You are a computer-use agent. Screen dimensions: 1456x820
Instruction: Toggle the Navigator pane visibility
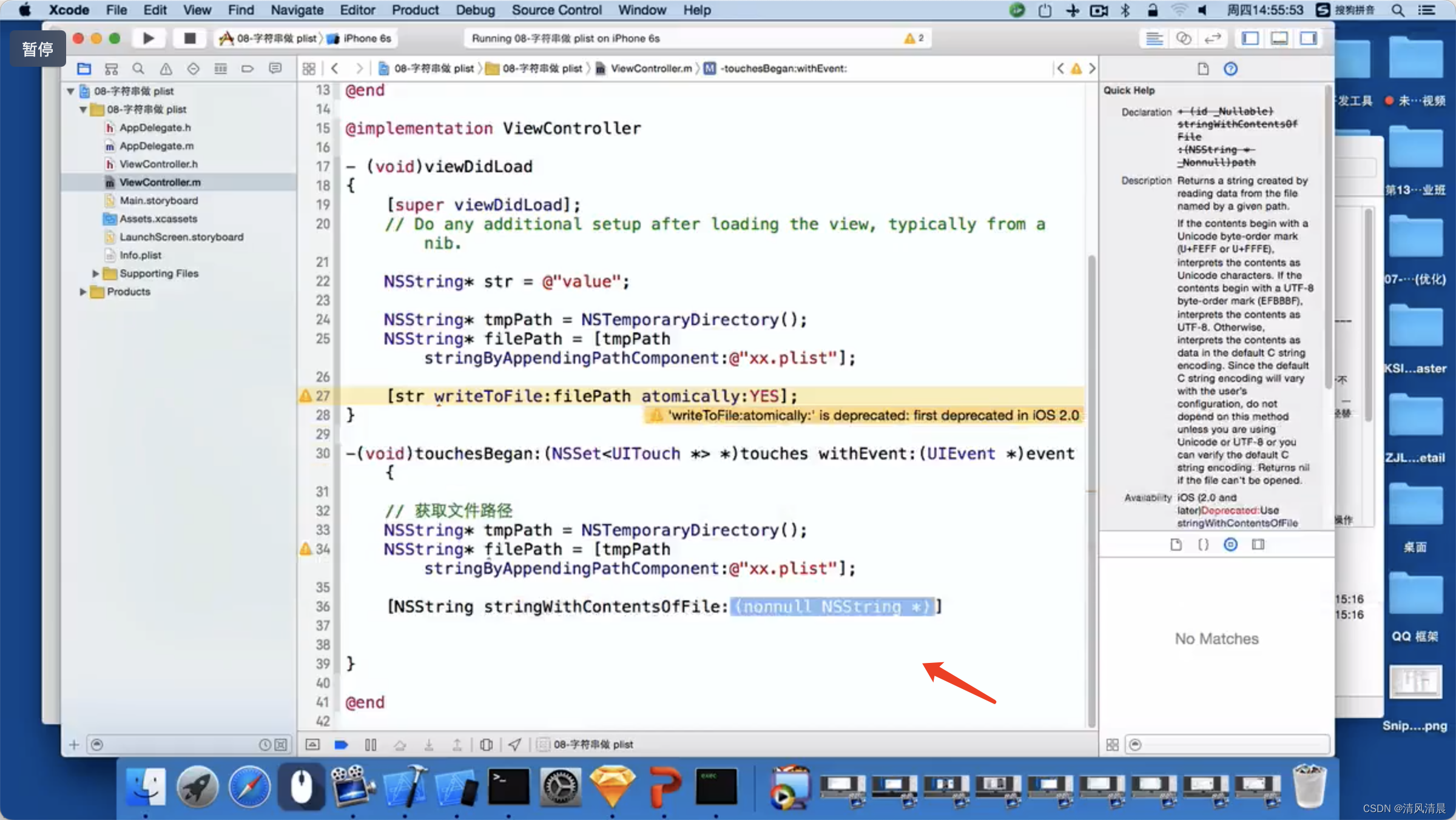click(x=1250, y=38)
